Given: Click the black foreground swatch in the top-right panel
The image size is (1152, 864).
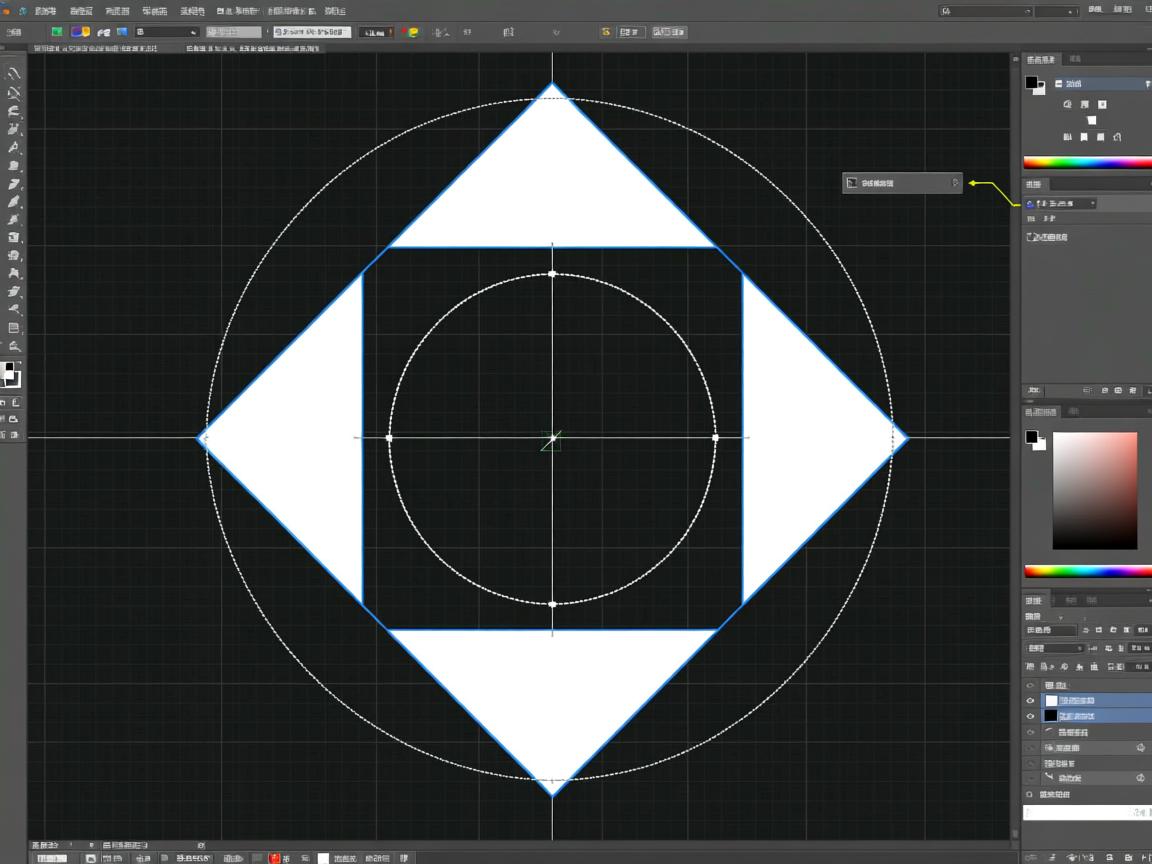Looking at the screenshot, I should (1031, 83).
